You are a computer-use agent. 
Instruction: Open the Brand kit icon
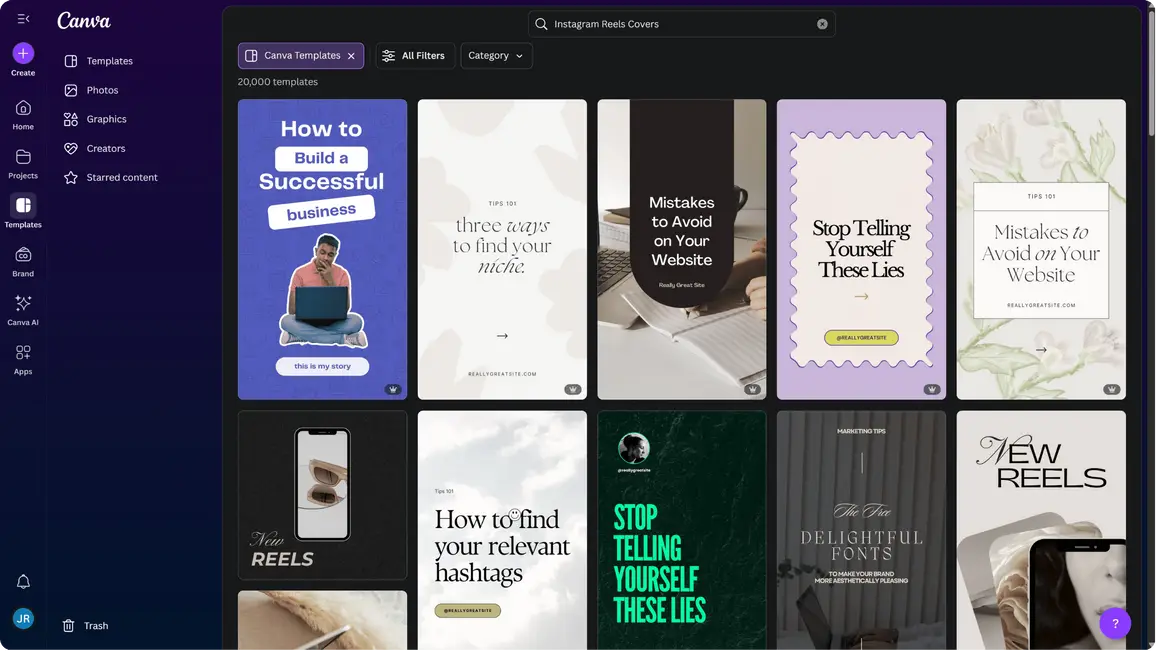23,255
